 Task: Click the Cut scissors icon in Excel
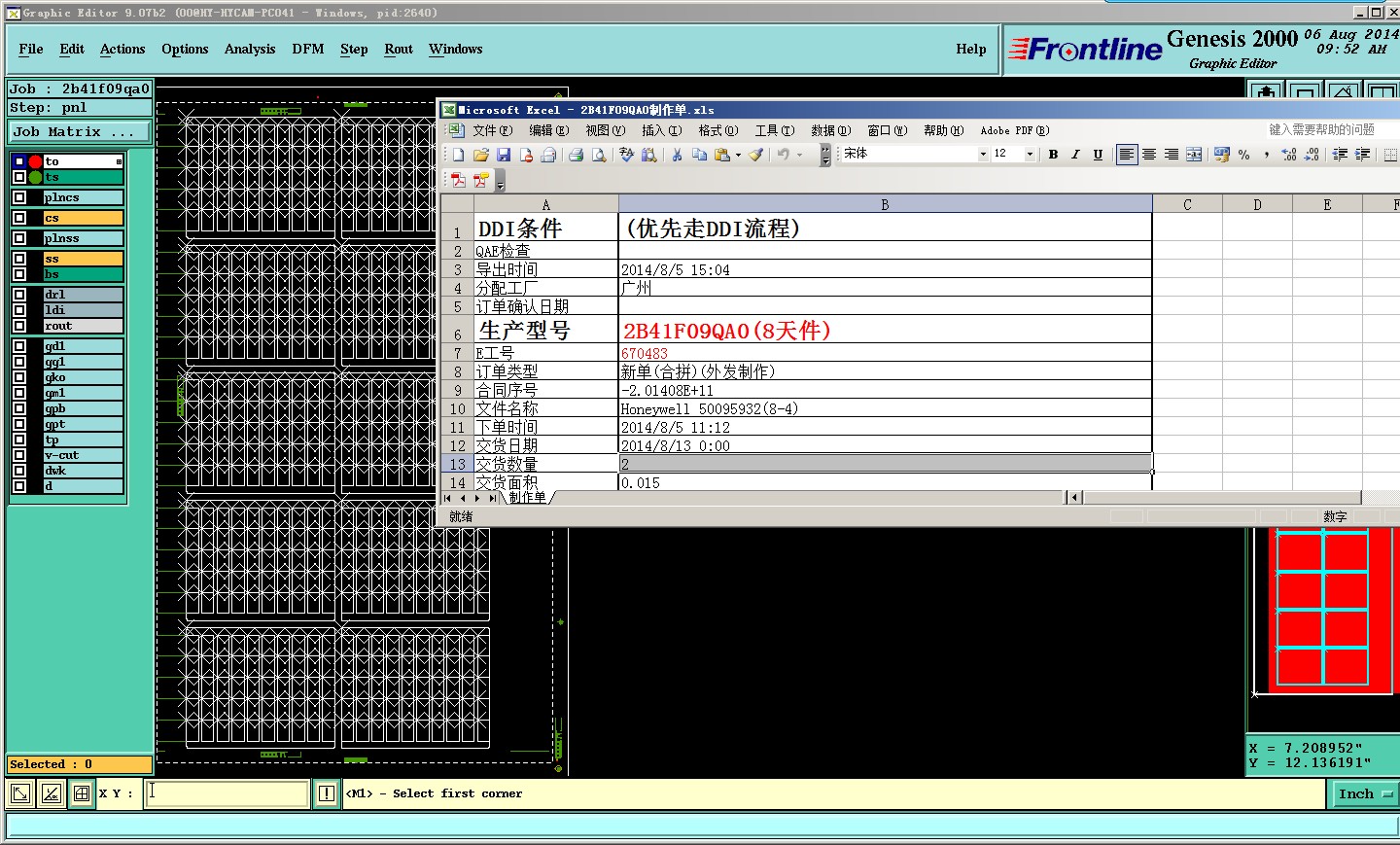tap(677, 155)
